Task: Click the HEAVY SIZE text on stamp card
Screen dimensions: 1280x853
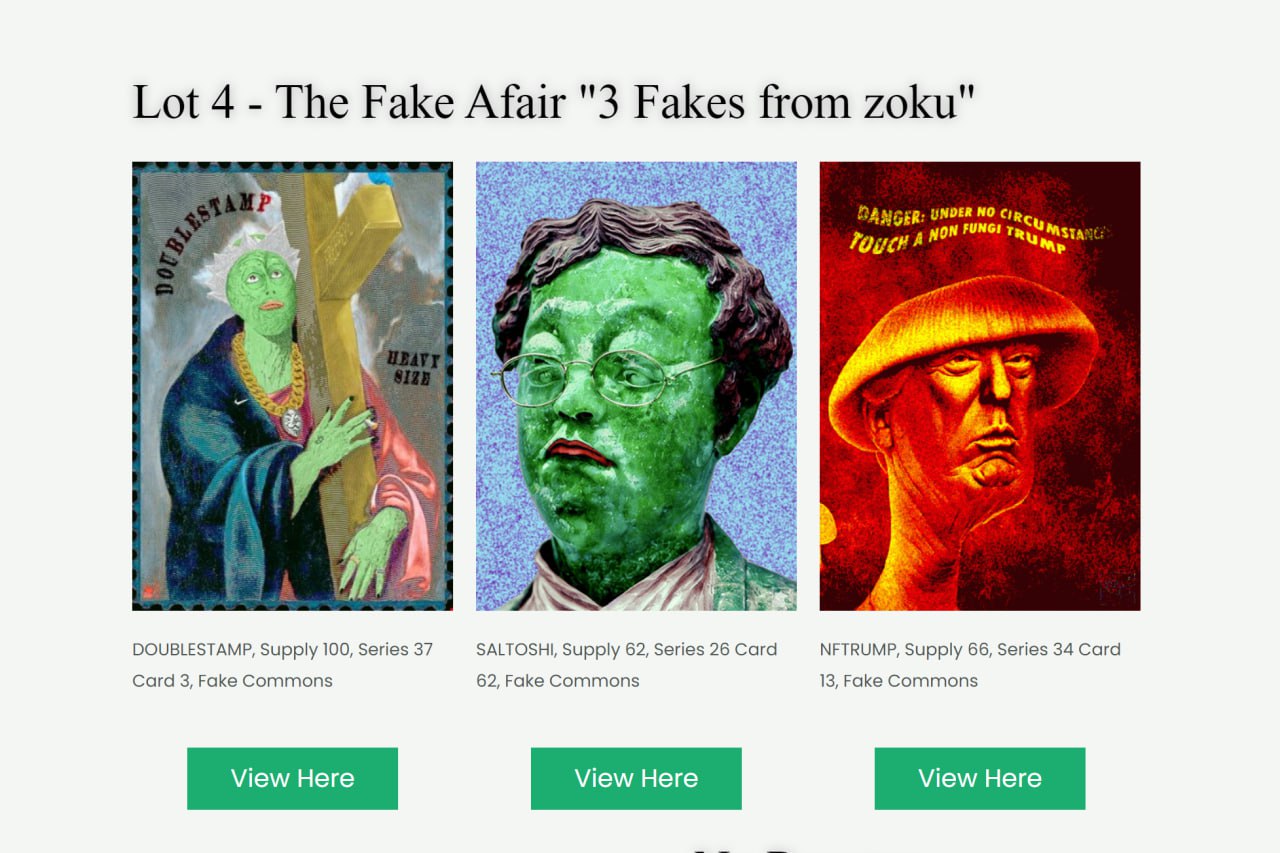Action: click(411, 369)
